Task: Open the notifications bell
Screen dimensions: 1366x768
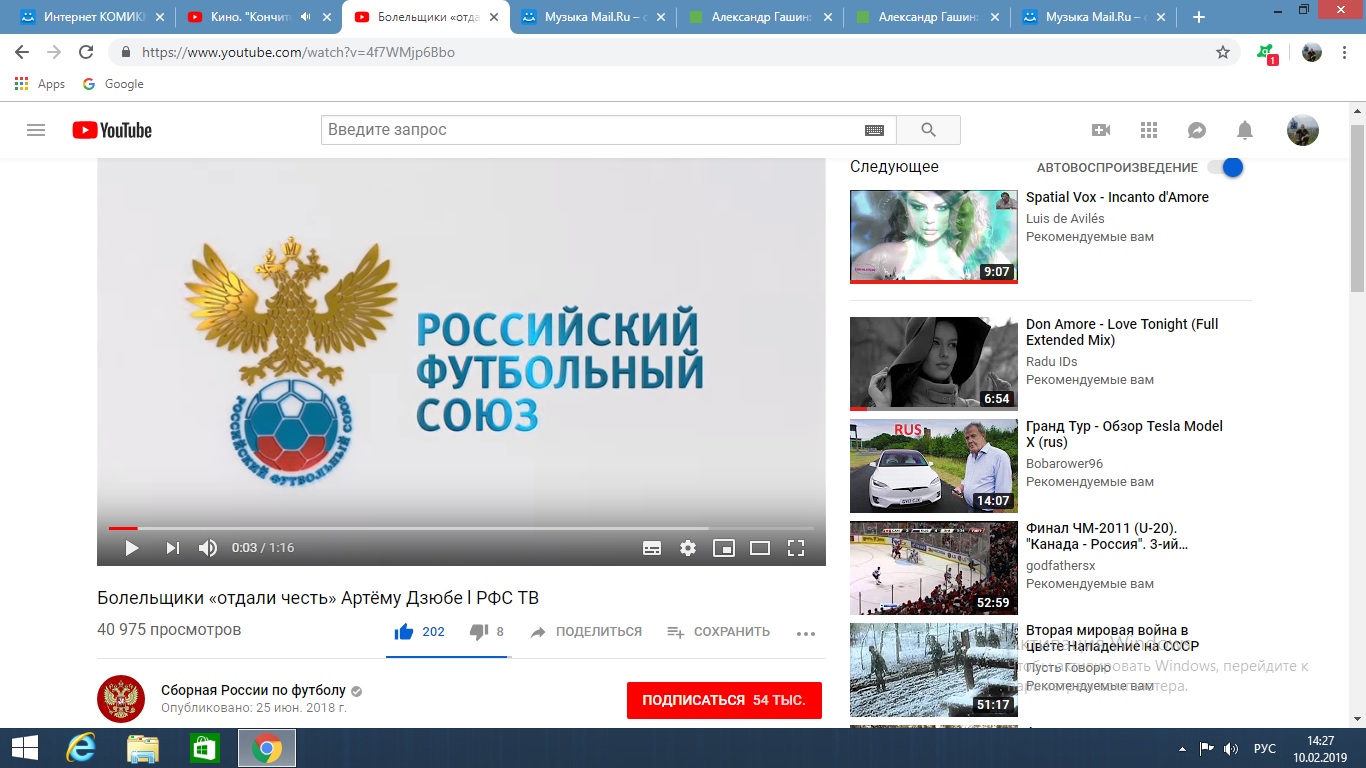Action: point(1245,130)
